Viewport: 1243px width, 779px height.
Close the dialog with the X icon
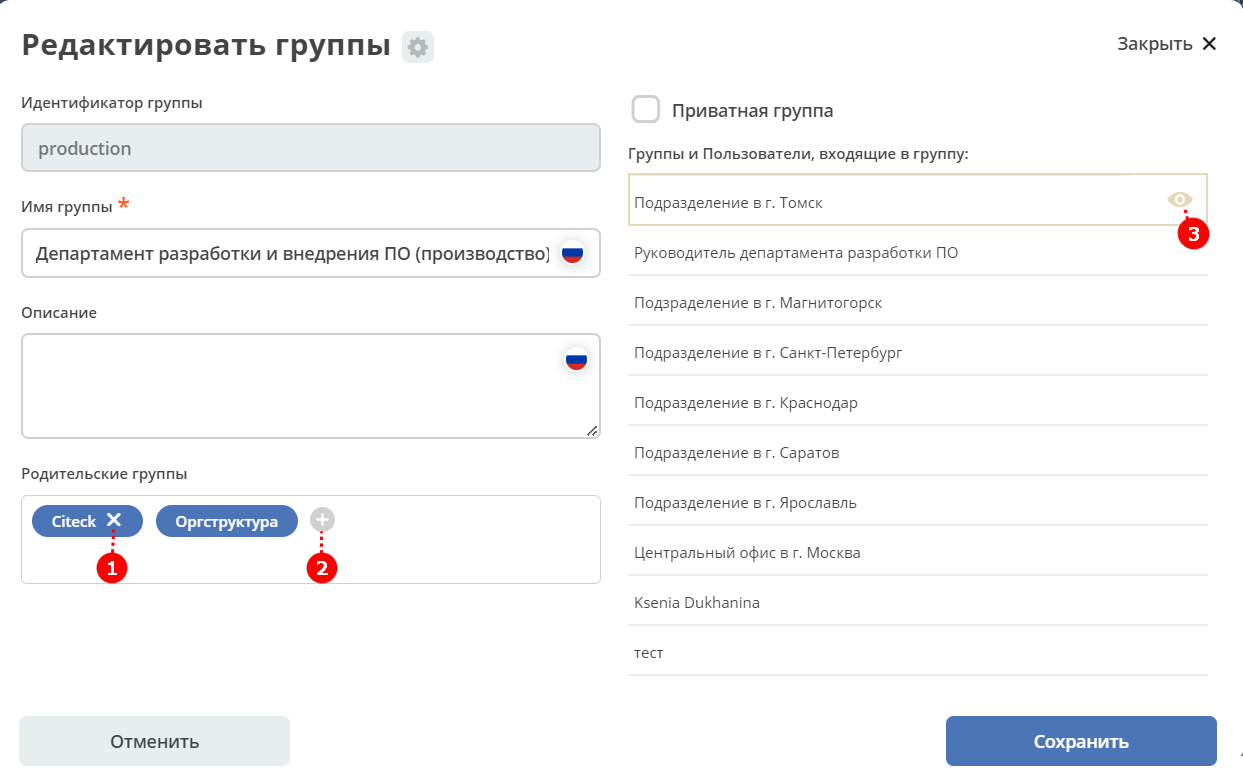1209,43
